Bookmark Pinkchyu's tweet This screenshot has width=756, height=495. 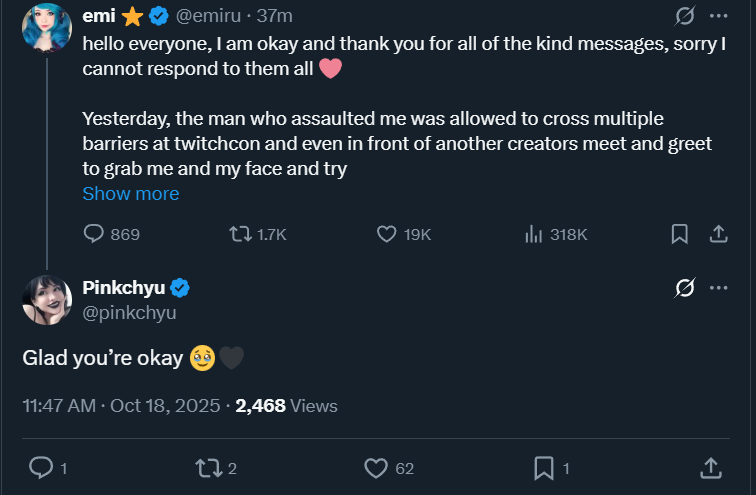coord(544,467)
